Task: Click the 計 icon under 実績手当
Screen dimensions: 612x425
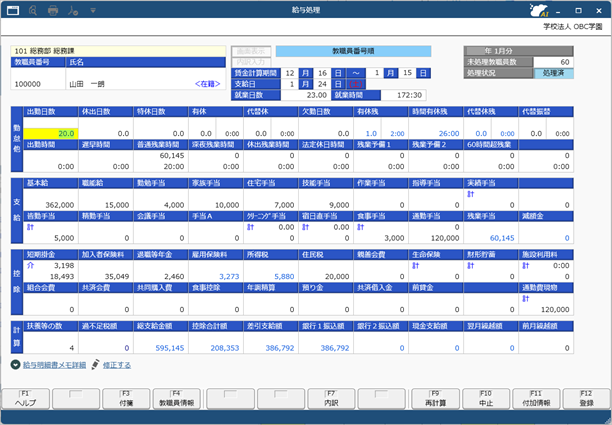Action: coord(470,194)
